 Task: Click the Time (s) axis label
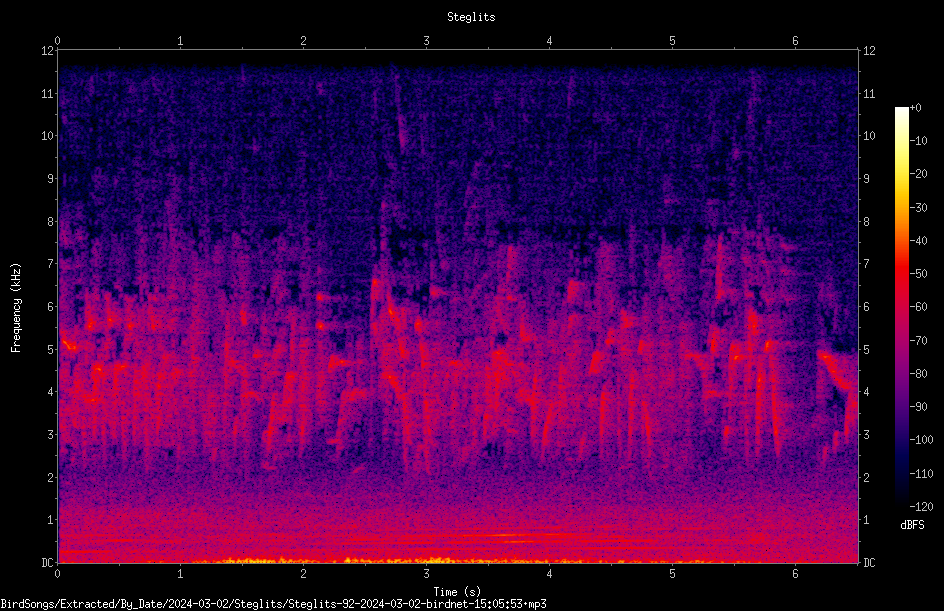[x=457, y=592]
